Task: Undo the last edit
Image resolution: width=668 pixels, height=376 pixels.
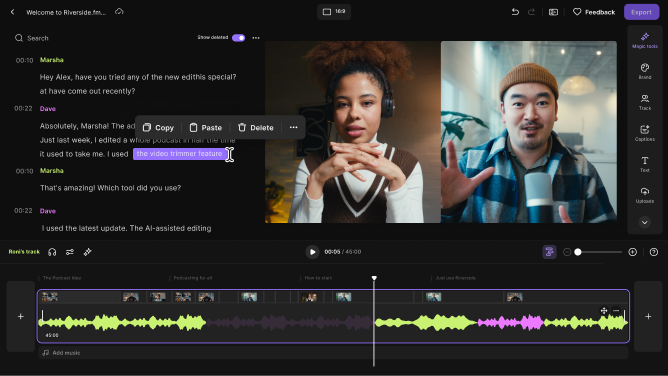Action: coord(515,12)
